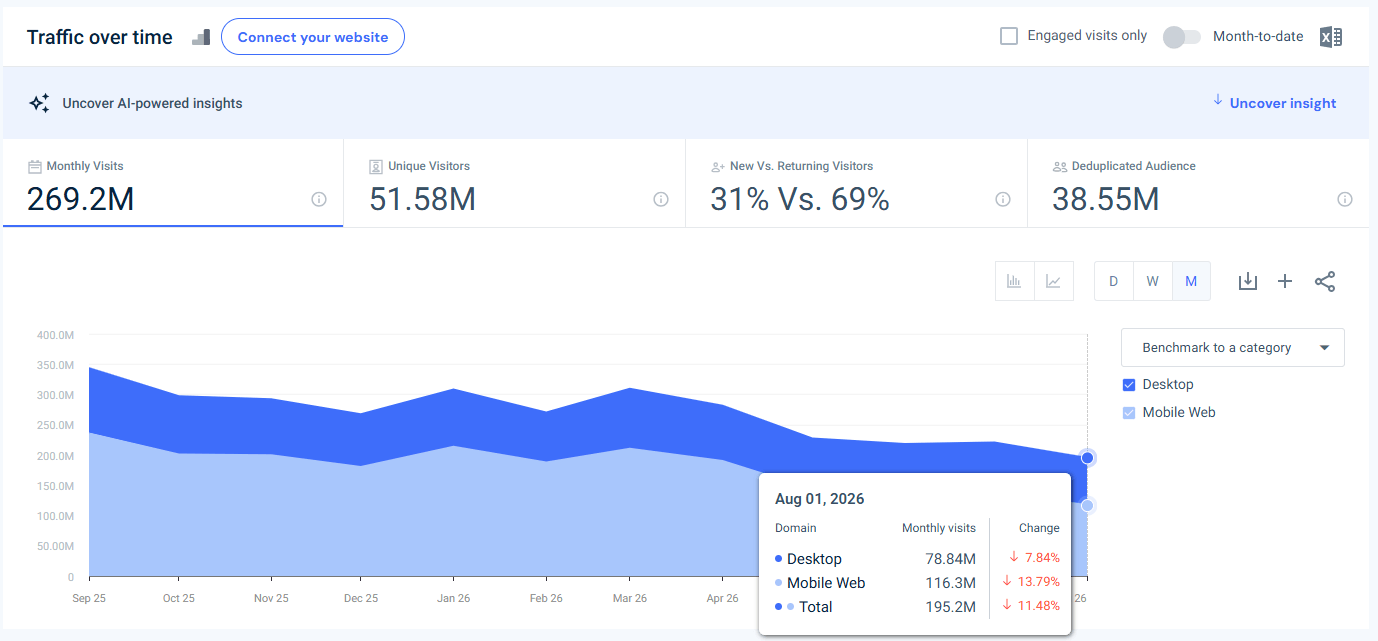1378x641 pixels.
Task: Toggle the Month-to-date switch
Action: (x=1182, y=37)
